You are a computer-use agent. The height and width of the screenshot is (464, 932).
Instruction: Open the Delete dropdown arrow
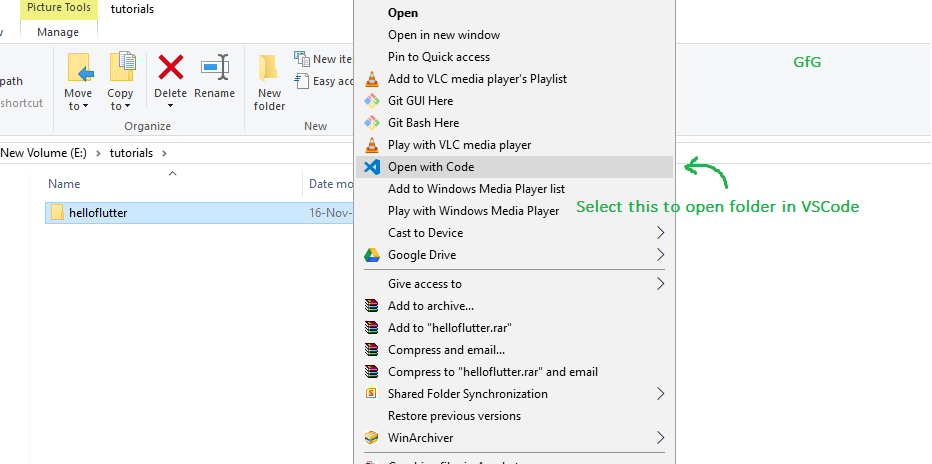(171, 106)
